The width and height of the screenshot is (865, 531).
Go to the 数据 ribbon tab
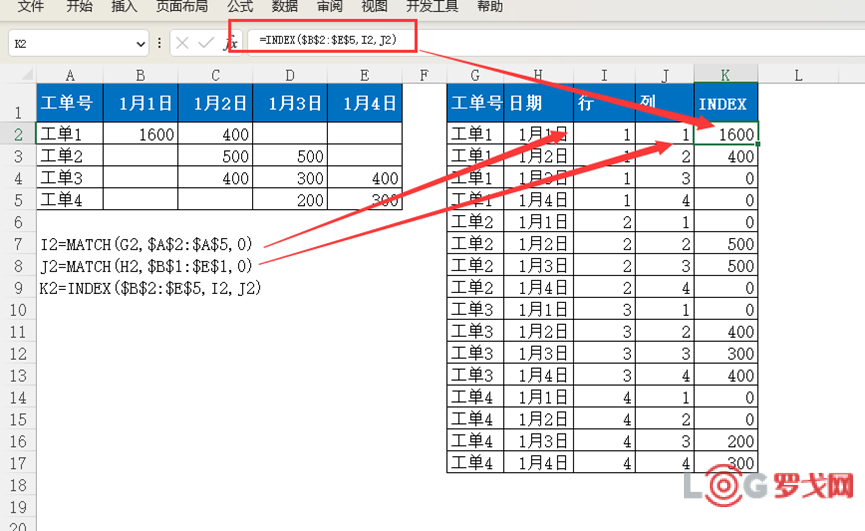click(x=285, y=6)
